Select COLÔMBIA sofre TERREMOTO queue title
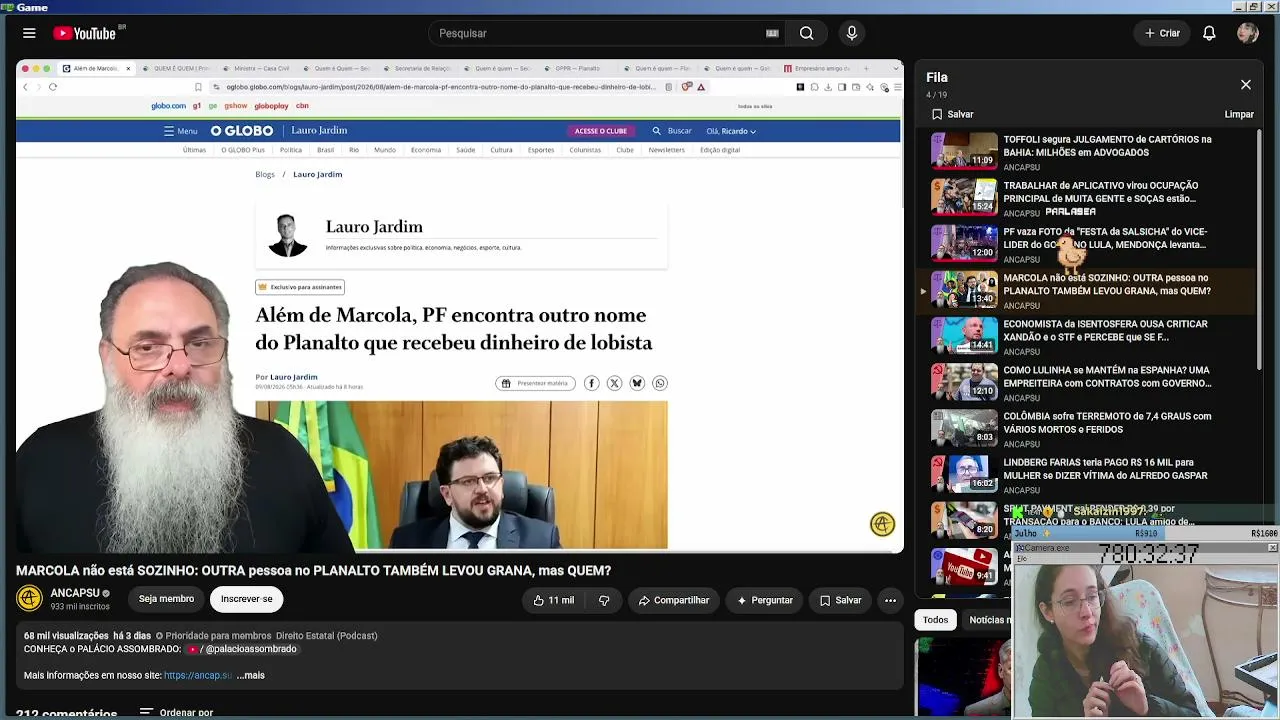Screen dimensions: 1280x720 [x=1107, y=423]
